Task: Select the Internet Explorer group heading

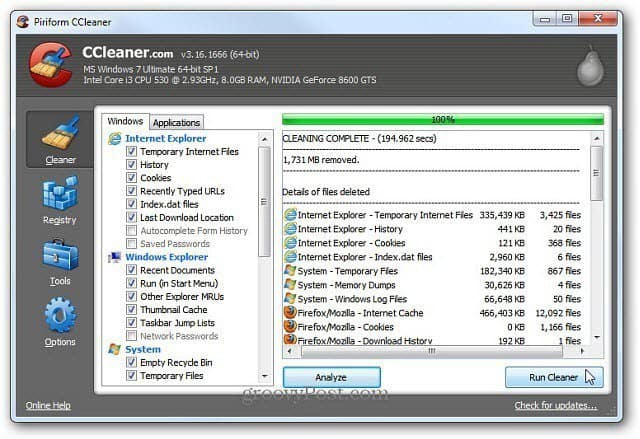Action: (166, 138)
